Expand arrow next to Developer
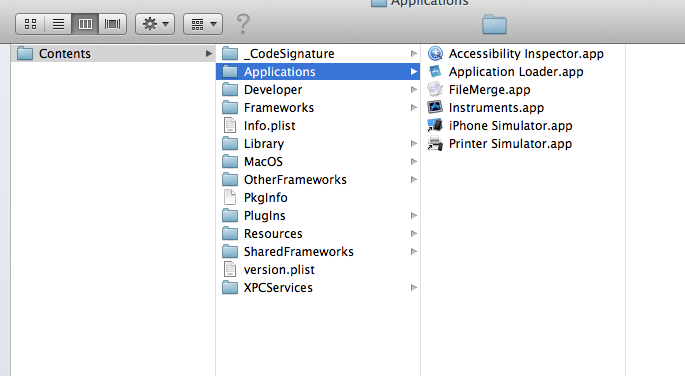 click(414, 90)
